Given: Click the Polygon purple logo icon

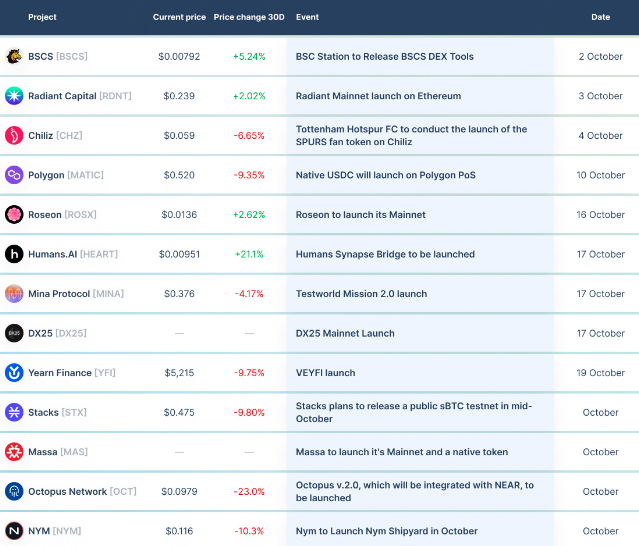Looking at the screenshot, I should [x=14, y=175].
